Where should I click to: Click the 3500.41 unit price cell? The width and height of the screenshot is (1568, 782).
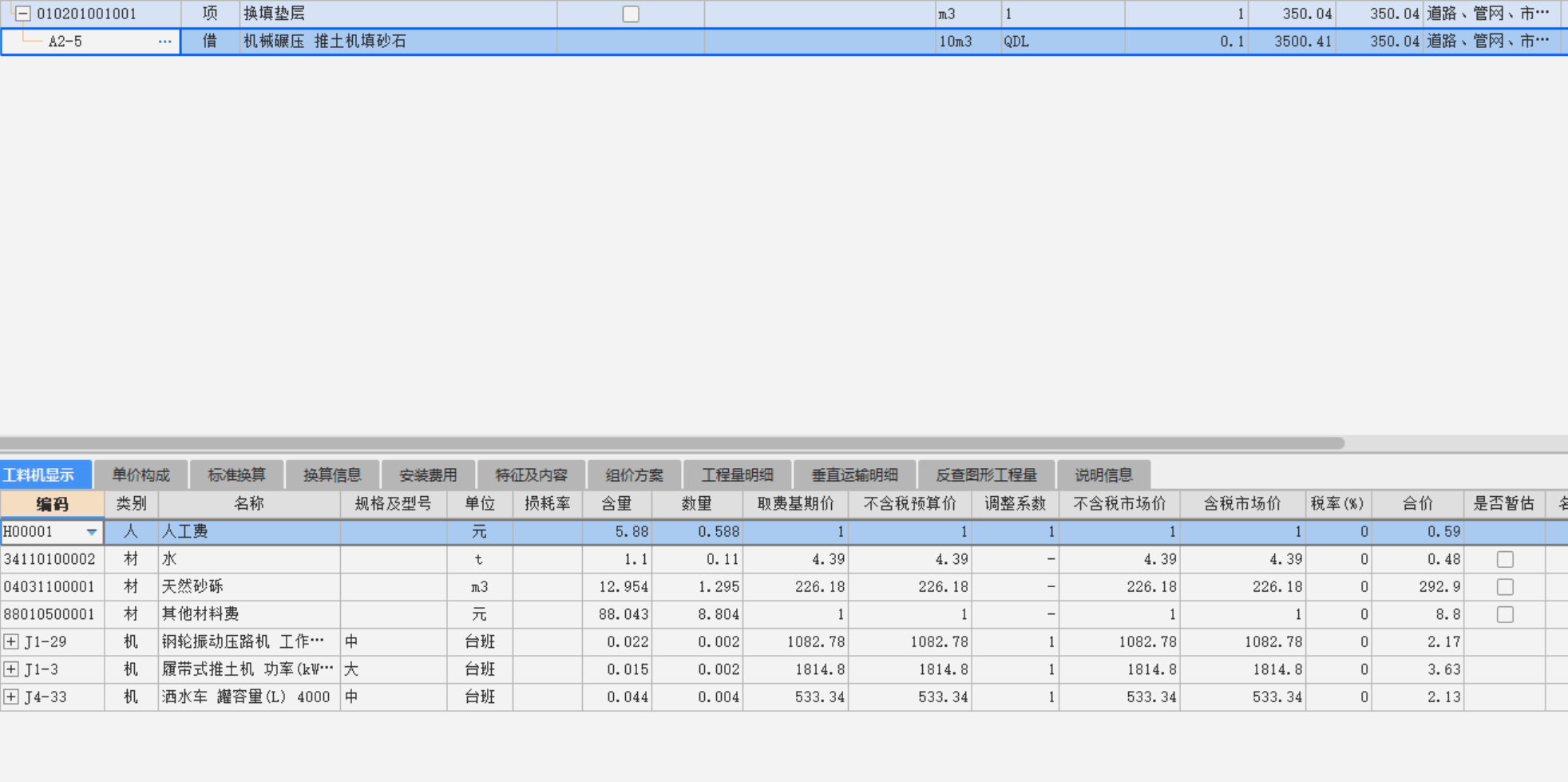click(x=1292, y=42)
